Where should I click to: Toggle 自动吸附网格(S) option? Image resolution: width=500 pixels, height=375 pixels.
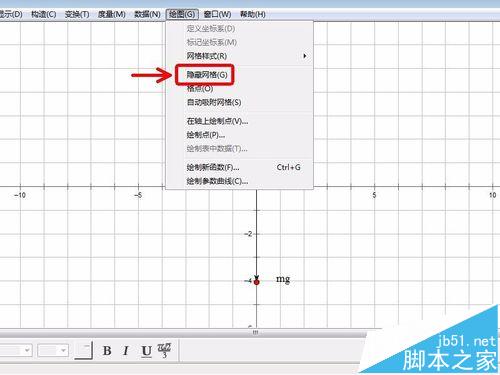tap(239, 102)
